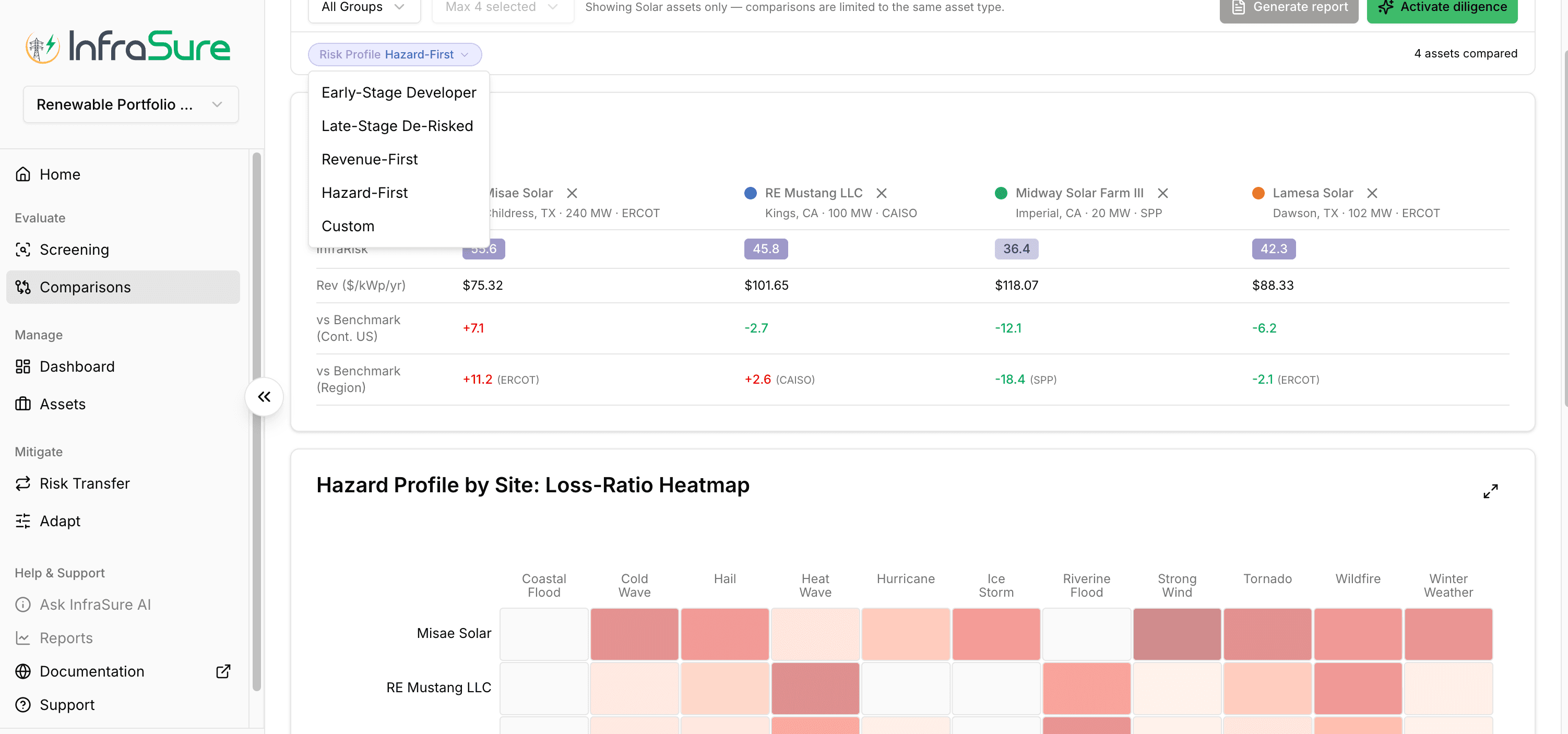The height and width of the screenshot is (734, 1568).
Task: Click the sparkle icon on Activate diligence
Action: (x=1386, y=7)
